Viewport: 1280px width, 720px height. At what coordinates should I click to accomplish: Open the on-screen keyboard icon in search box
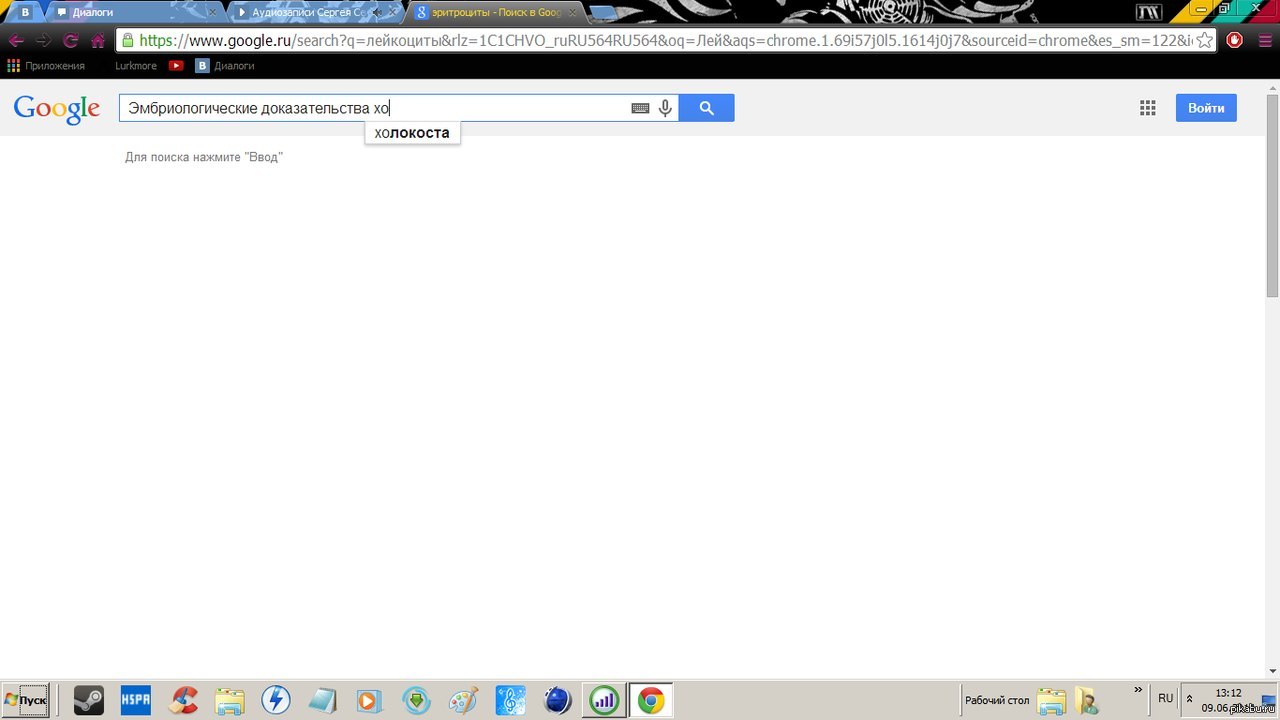point(640,108)
